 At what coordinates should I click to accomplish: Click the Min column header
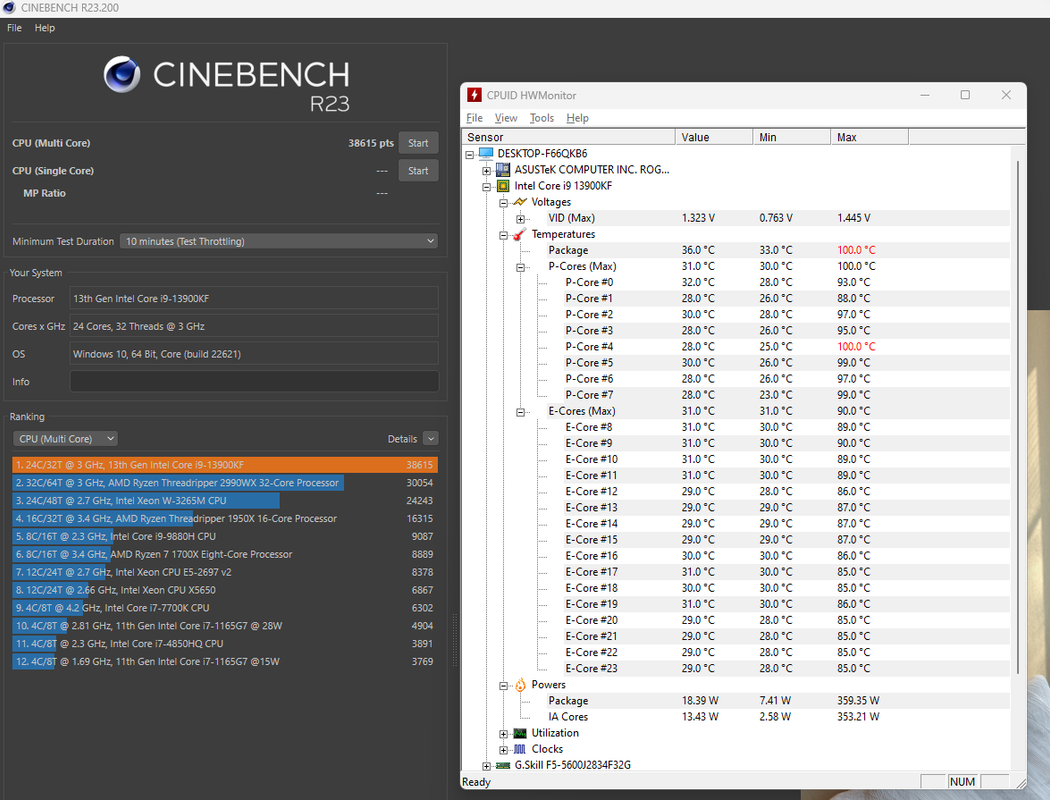[792, 137]
